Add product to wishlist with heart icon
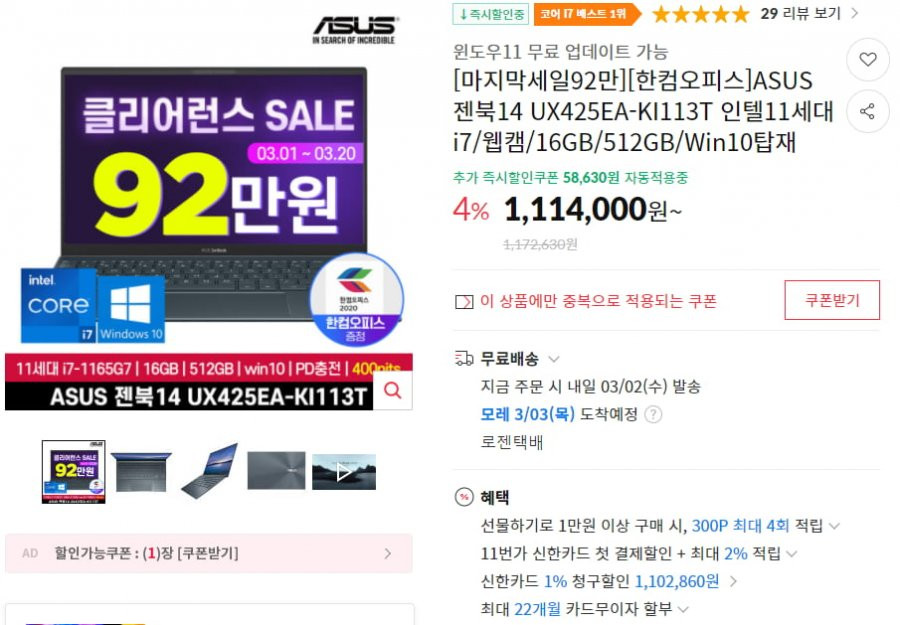Screen dimensions: 900x625 point(867,60)
